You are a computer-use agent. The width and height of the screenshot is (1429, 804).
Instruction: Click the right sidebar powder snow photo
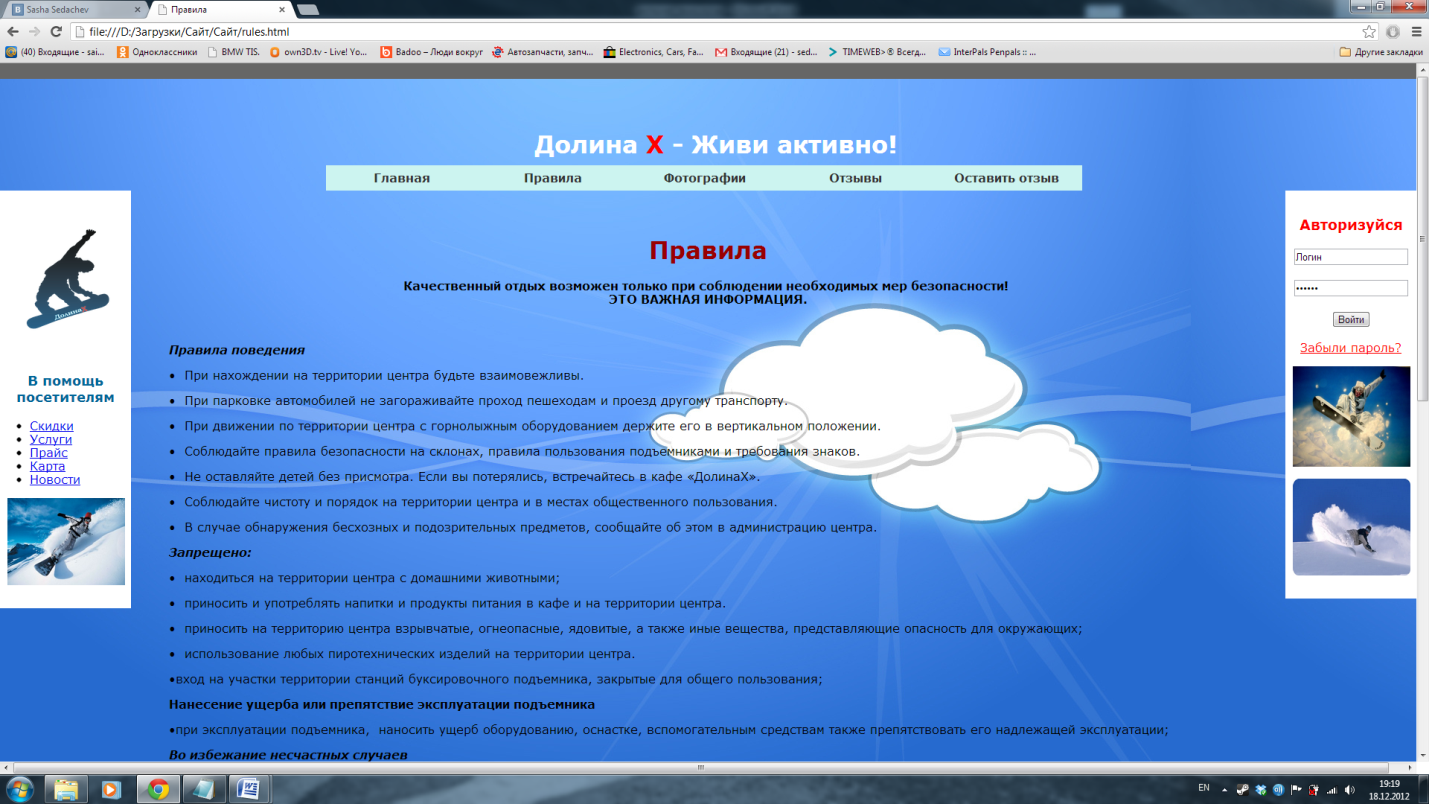(1351, 527)
